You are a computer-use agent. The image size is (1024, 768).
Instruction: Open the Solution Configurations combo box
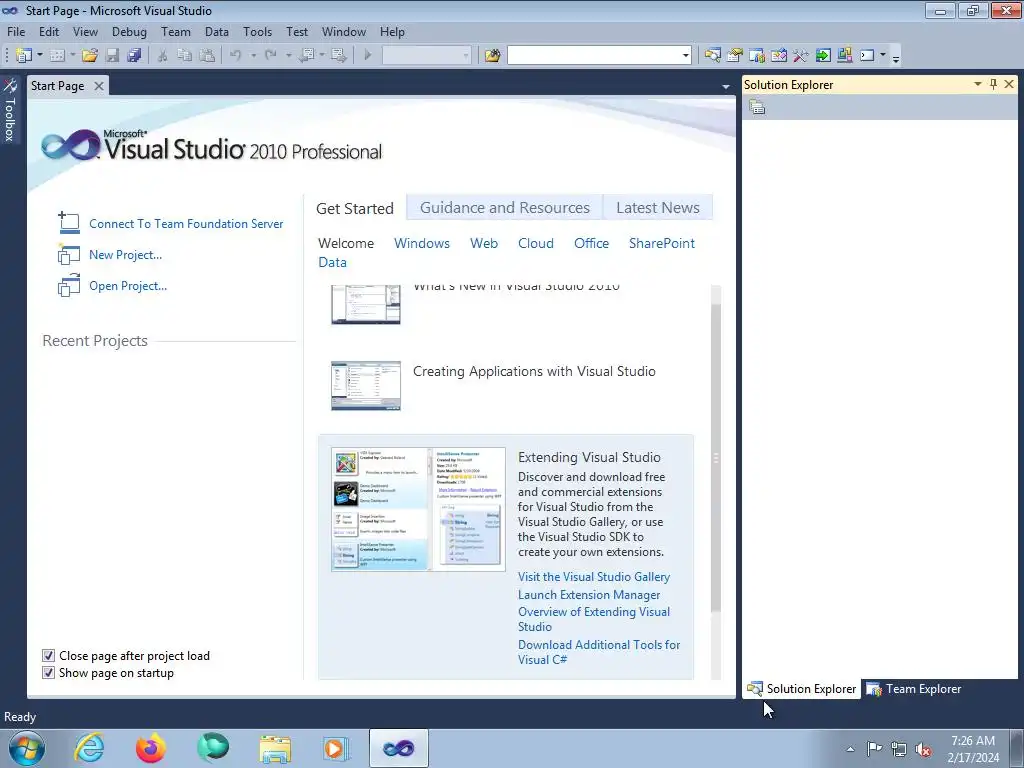426,56
